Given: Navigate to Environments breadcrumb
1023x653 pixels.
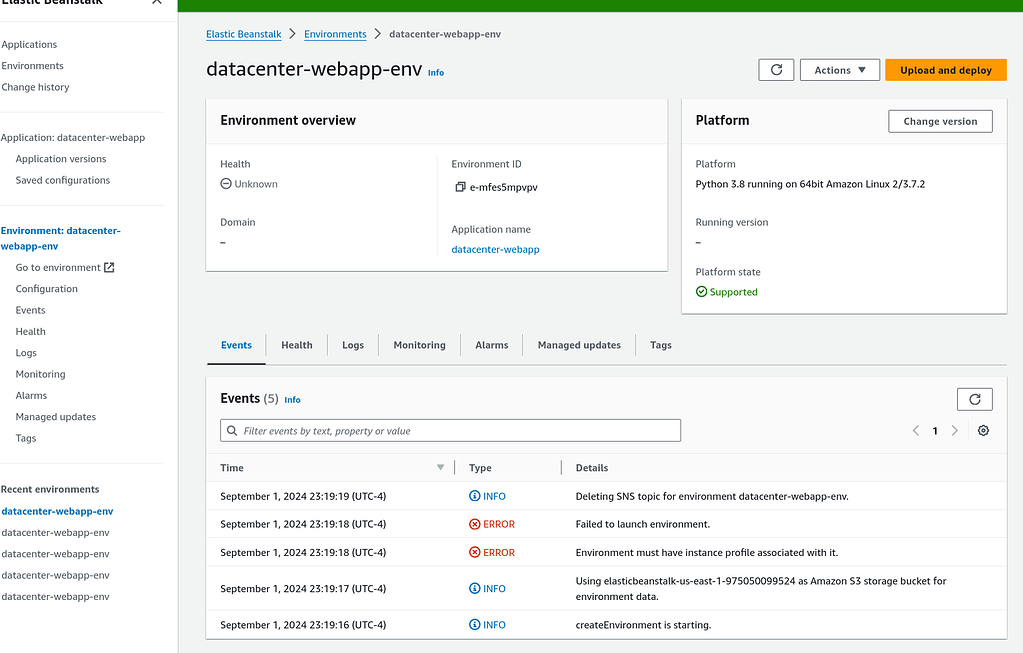Looking at the screenshot, I should click(335, 34).
